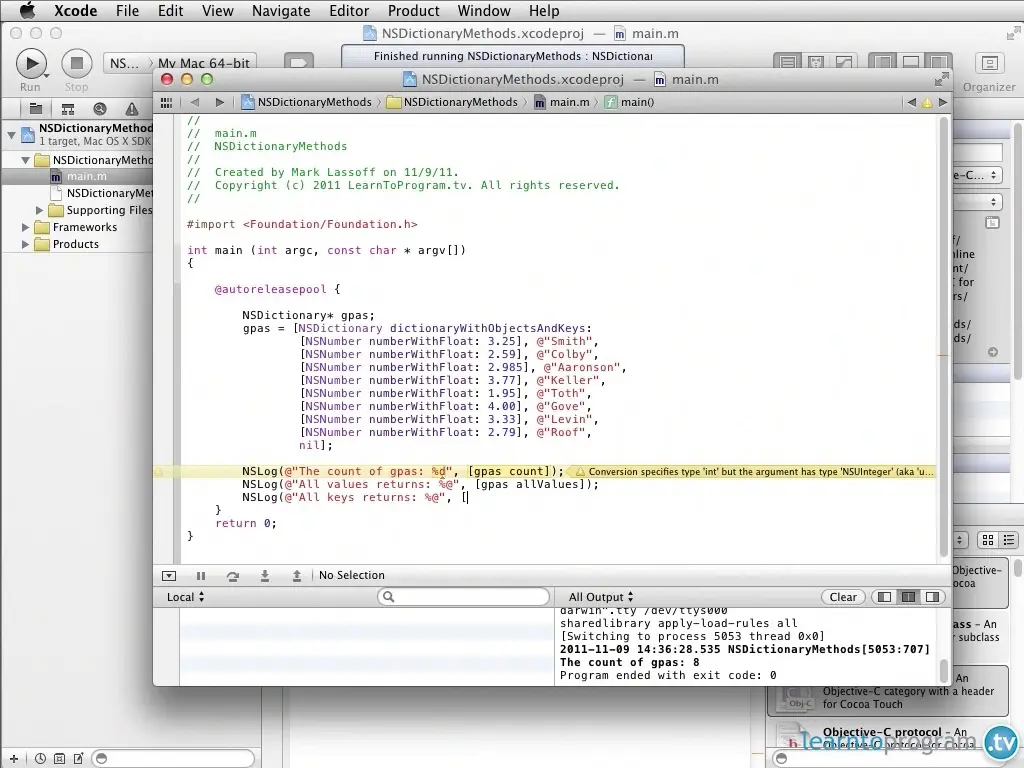Click the Run button to build and run
The width and height of the screenshot is (1024, 768).
coord(30,64)
